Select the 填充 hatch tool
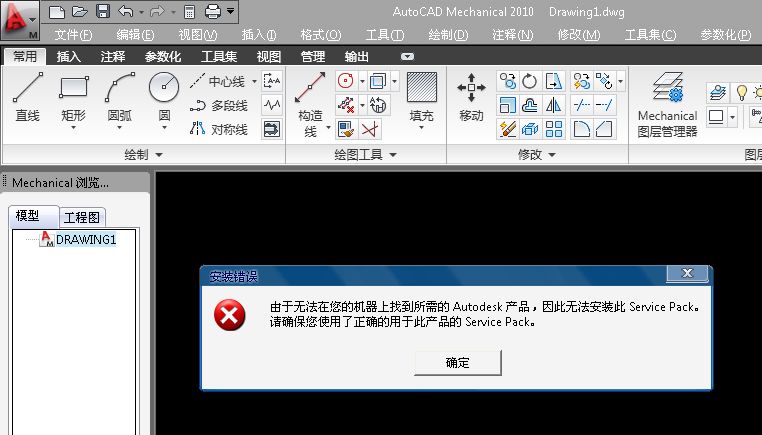 tap(421, 100)
